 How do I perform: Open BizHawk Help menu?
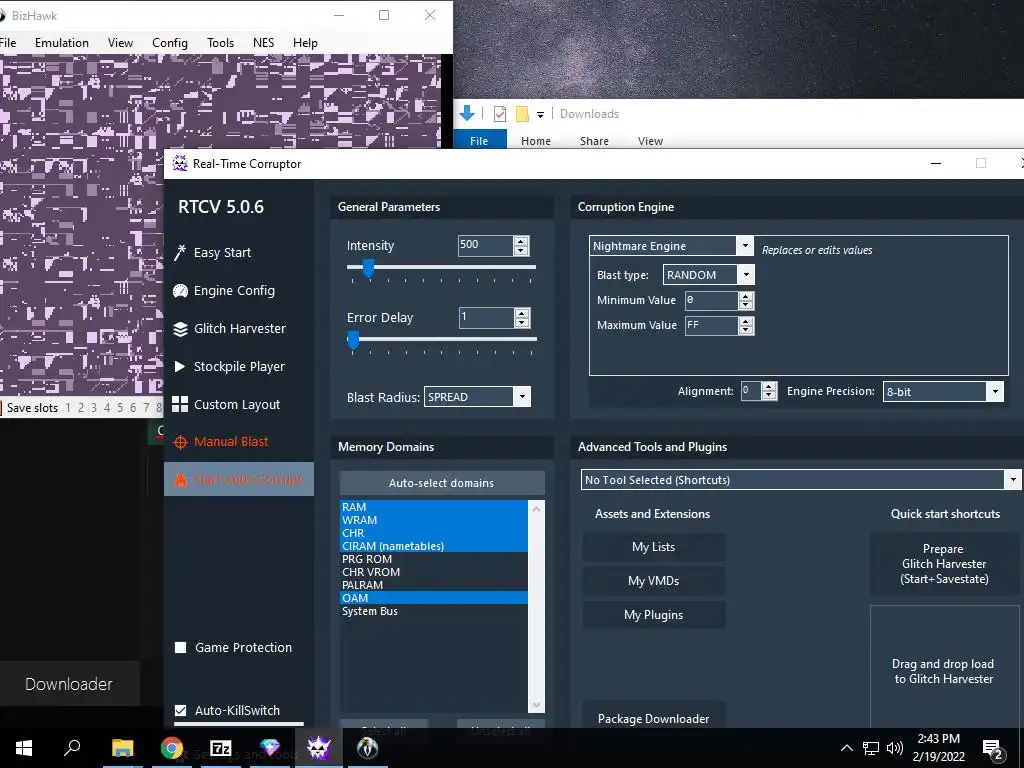tap(305, 43)
